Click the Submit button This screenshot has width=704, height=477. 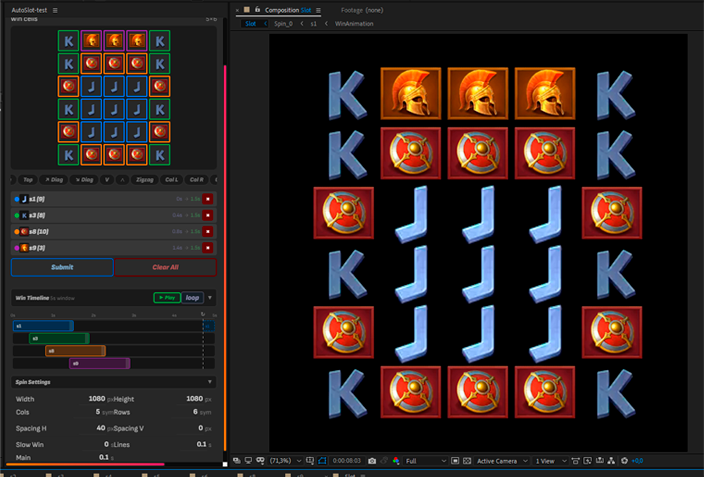62,267
